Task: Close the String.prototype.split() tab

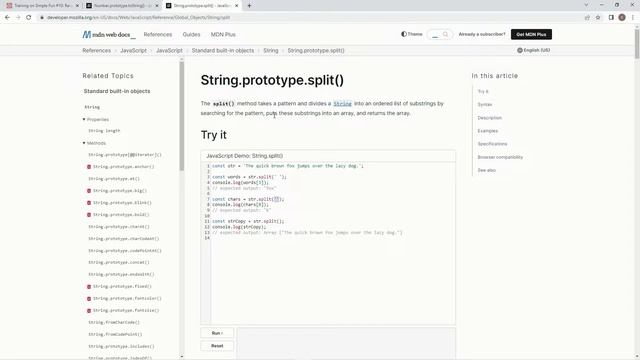Action: click(x=236, y=6)
